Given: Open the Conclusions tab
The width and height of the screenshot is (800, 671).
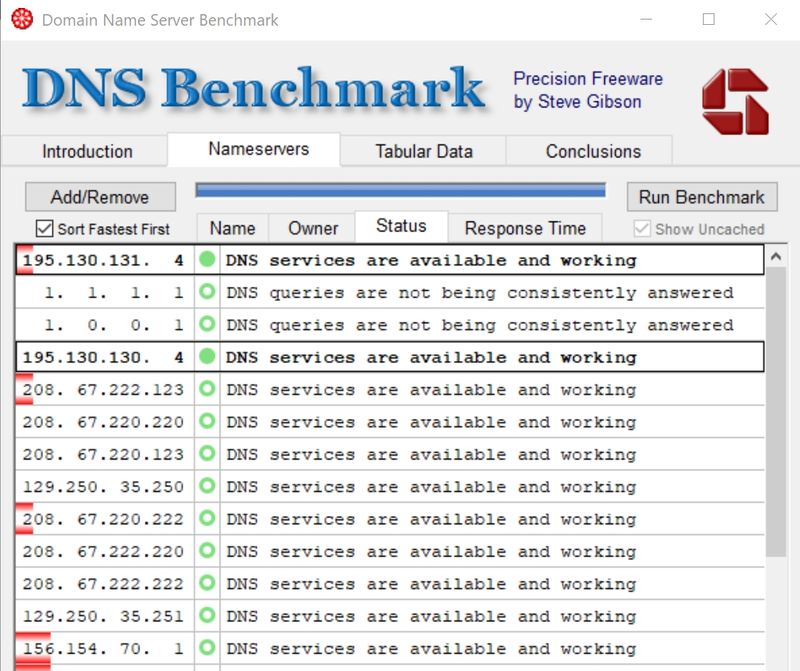Looking at the screenshot, I should 593,151.
